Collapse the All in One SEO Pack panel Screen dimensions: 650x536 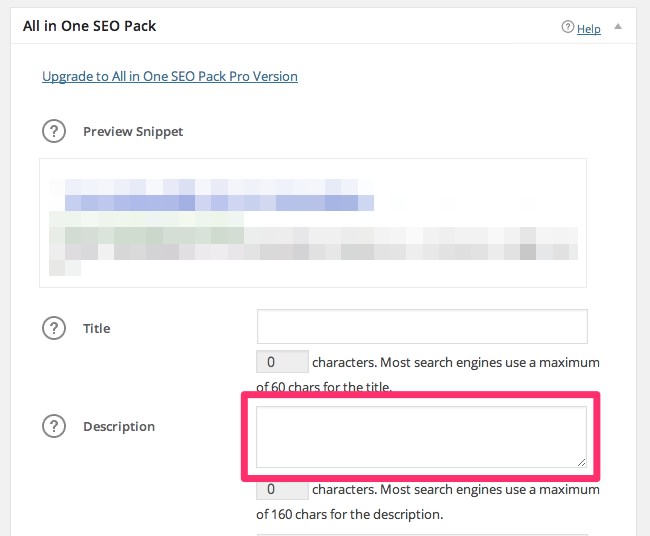[x=618, y=27]
